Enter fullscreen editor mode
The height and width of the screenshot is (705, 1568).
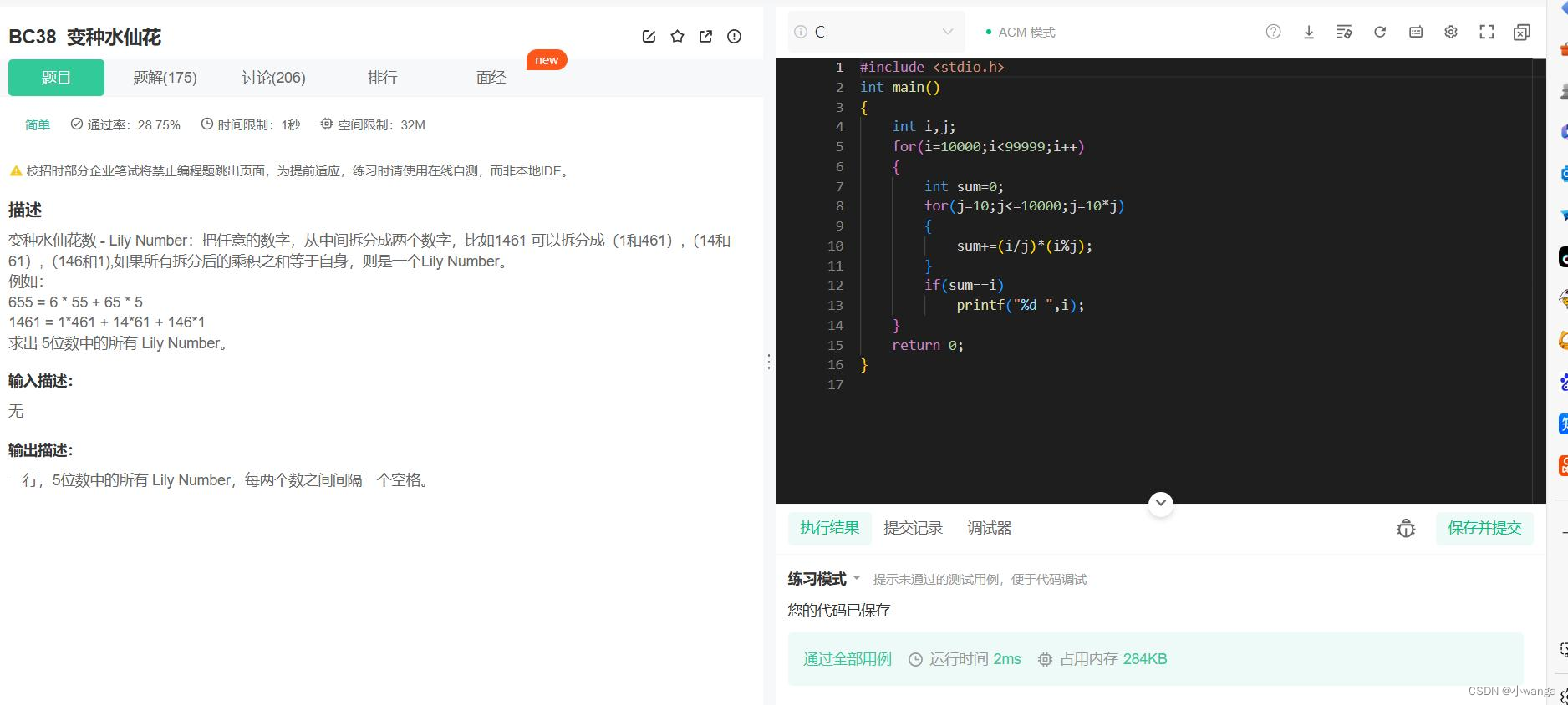[x=1487, y=32]
